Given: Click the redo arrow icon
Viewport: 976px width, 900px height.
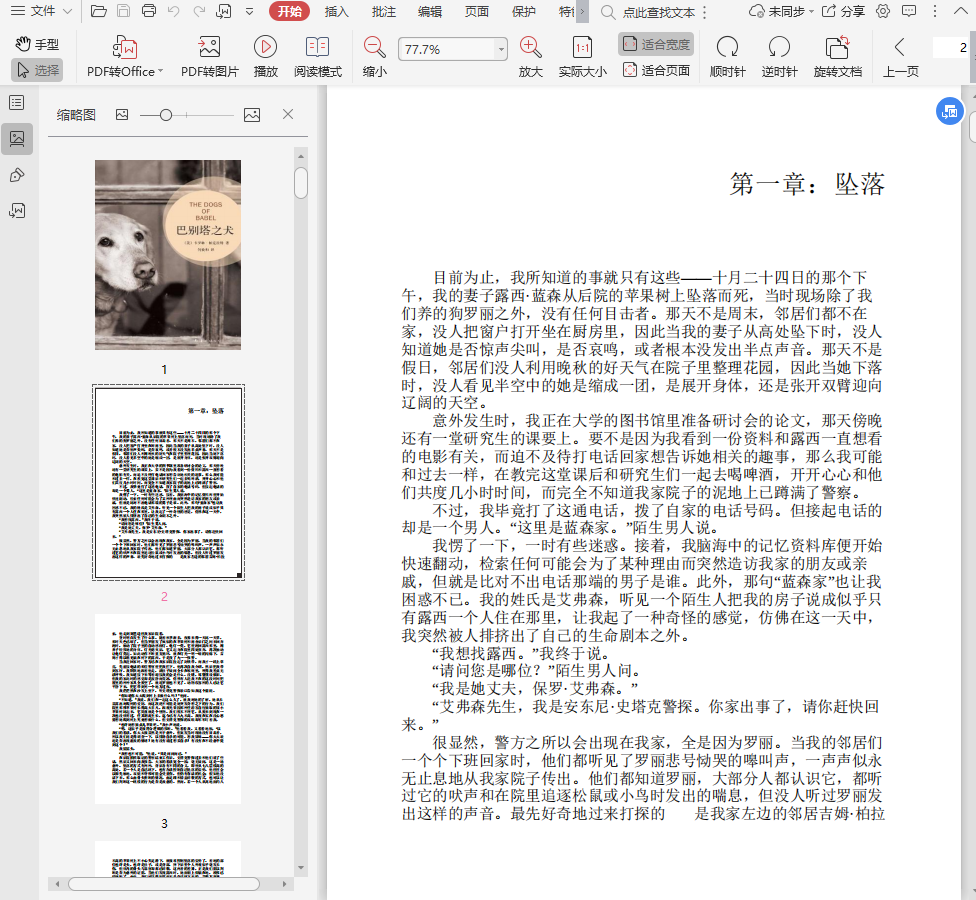Looking at the screenshot, I should [199, 11].
